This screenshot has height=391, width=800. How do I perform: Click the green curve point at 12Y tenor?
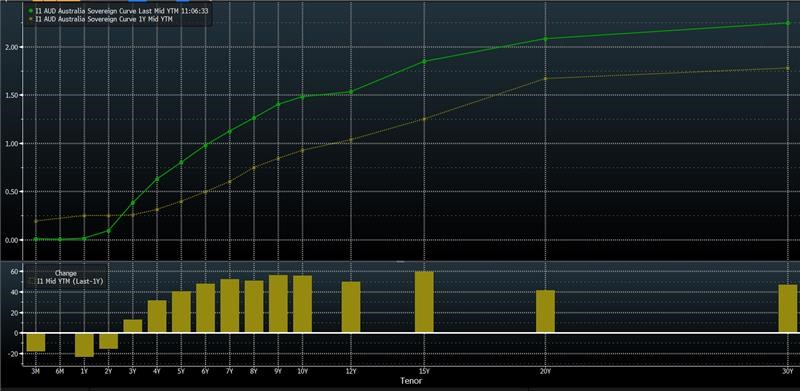pos(351,92)
